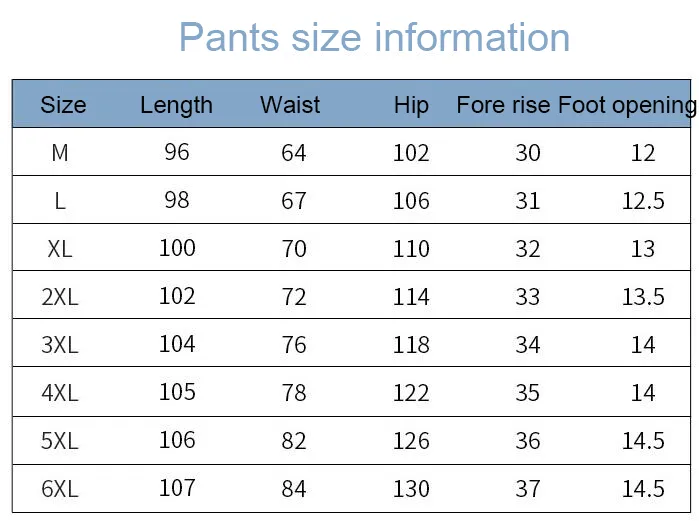
Task: Select the Fore rise column header
Action: tap(503, 105)
